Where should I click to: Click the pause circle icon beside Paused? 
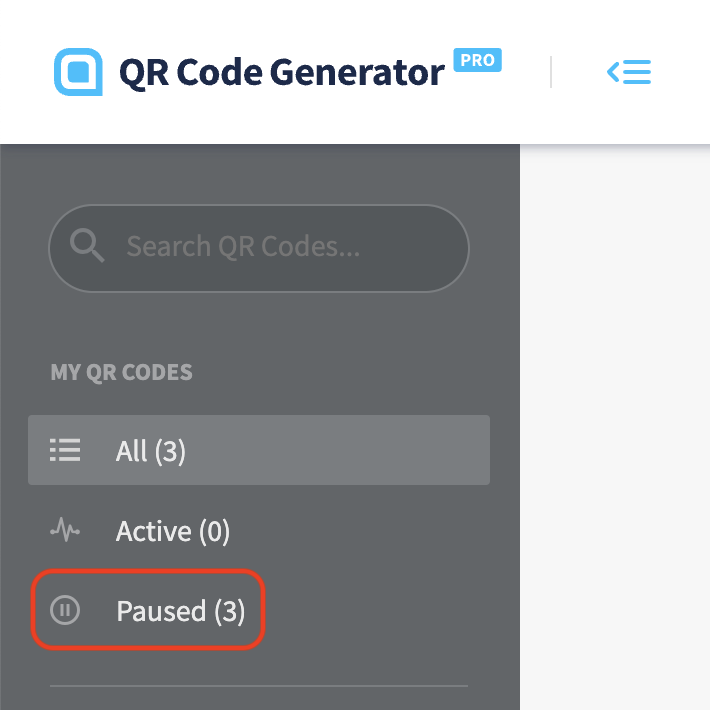click(x=65, y=610)
